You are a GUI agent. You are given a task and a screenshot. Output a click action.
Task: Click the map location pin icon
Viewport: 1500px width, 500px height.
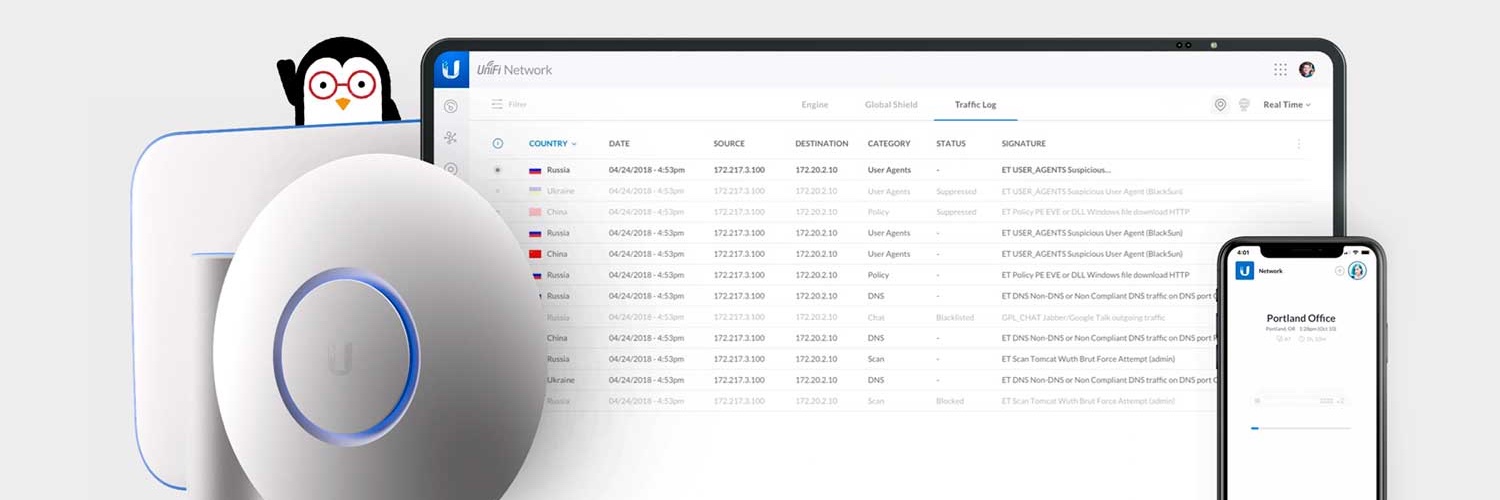coord(1220,104)
